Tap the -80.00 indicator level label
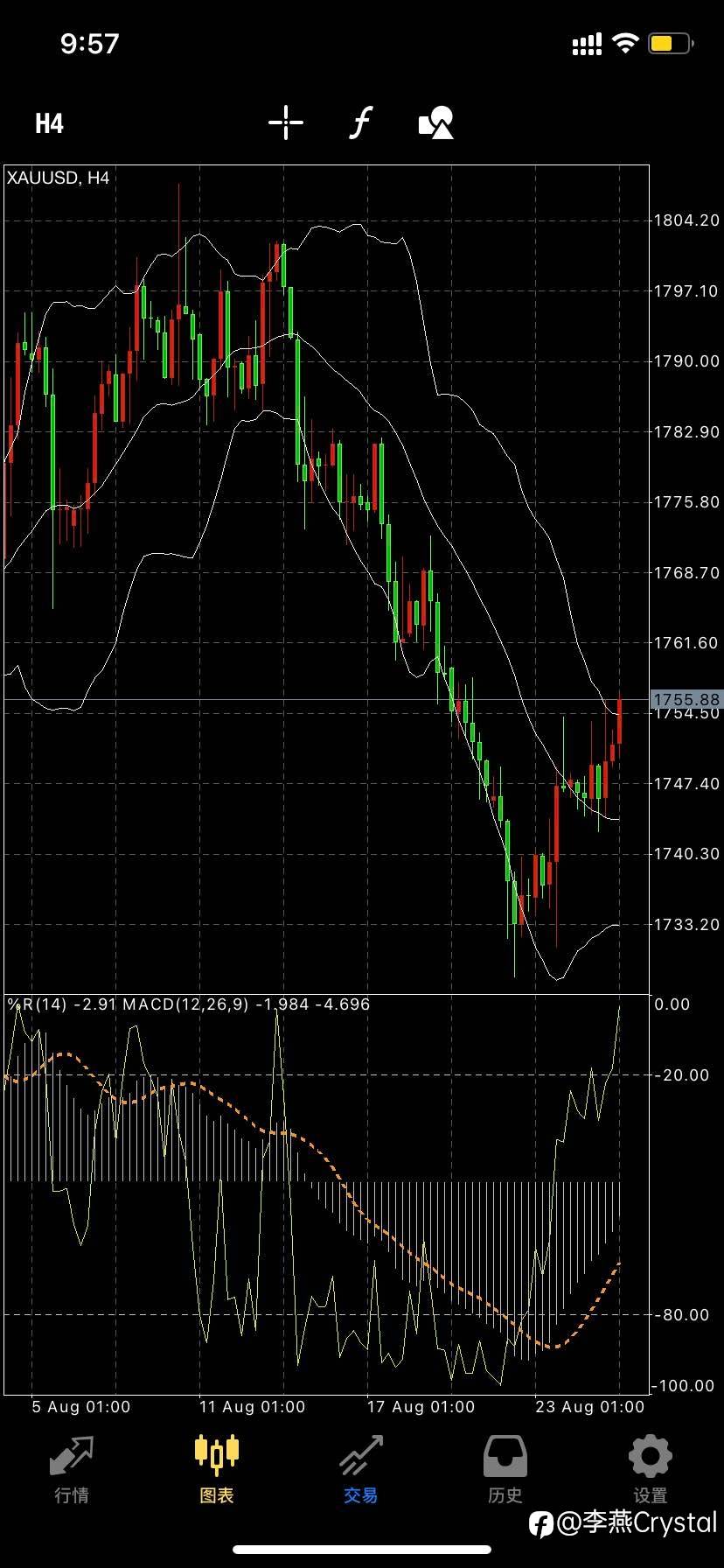The width and height of the screenshot is (724, 1568). point(682,1314)
